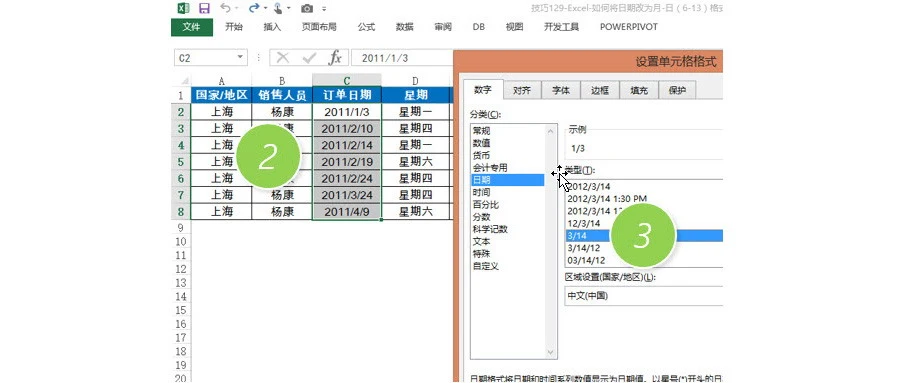This screenshot has height=383, width=900.
Task: Click the formula bar cancel X icon
Action: [282, 57]
